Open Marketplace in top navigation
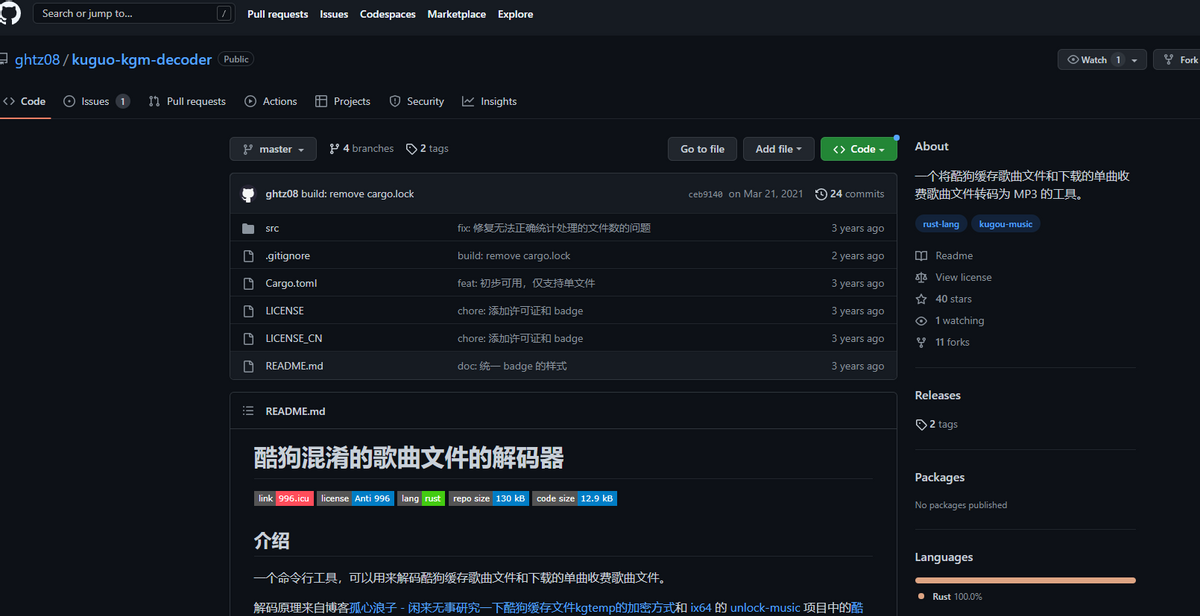1200x616 pixels. pos(456,14)
